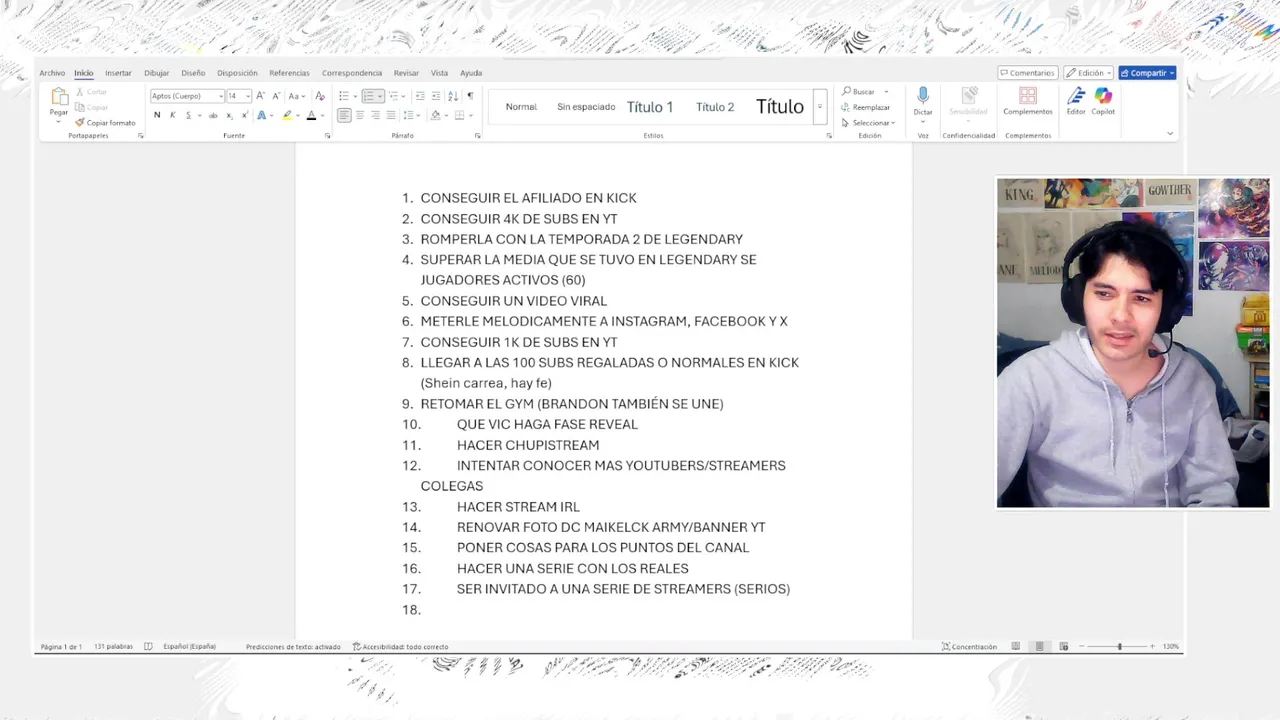This screenshot has width=1280, height=720.
Task: Toggle left alignment button
Action: pyautogui.click(x=344, y=115)
